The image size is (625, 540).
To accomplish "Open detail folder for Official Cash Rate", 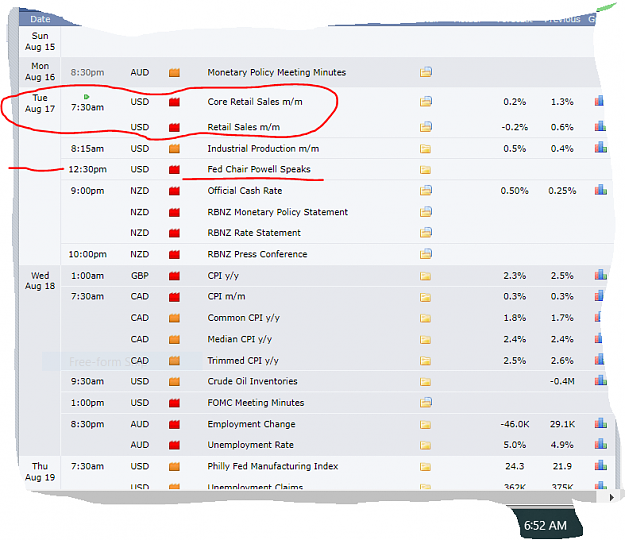I will (425, 190).
